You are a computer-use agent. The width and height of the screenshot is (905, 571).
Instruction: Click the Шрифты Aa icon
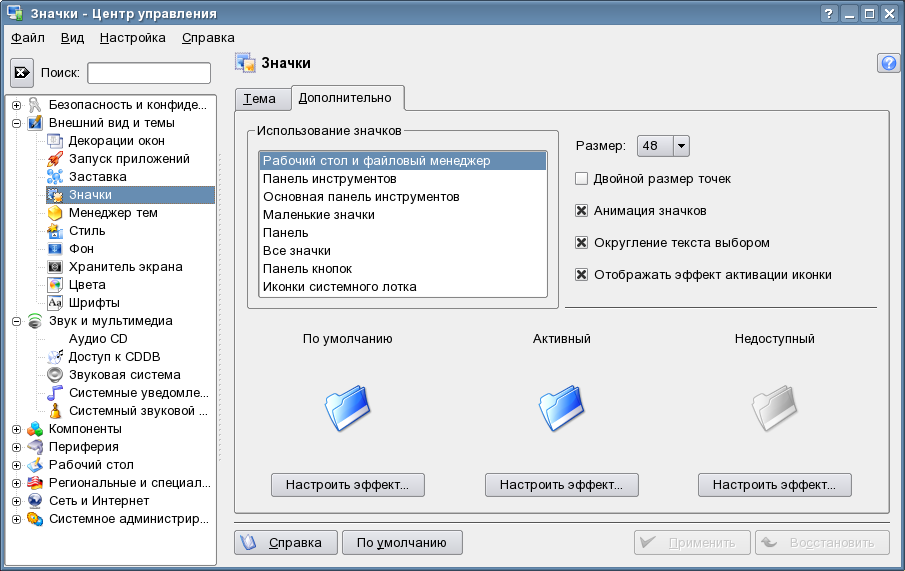[55, 303]
